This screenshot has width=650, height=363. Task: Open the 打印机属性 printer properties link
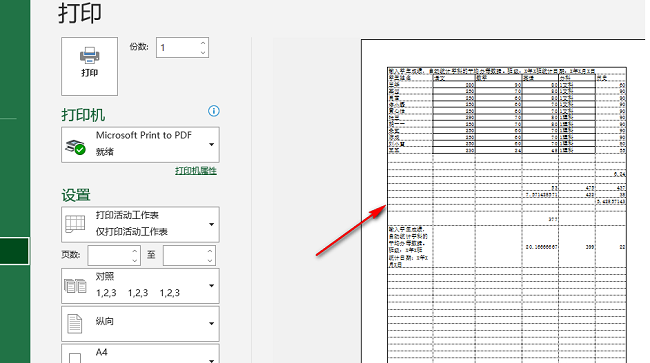[x=196, y=170]
